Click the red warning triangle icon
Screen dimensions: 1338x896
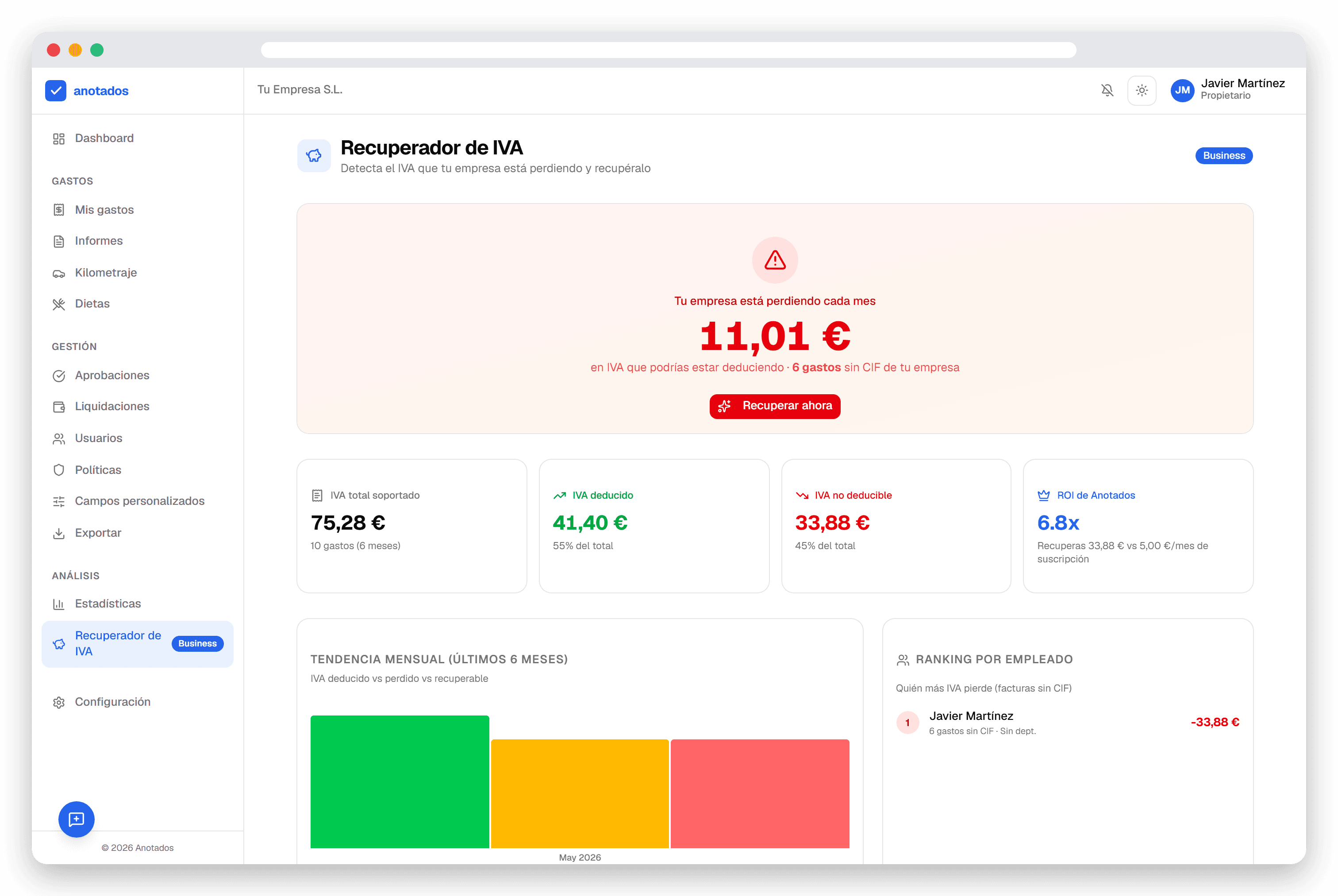[775, 260]
